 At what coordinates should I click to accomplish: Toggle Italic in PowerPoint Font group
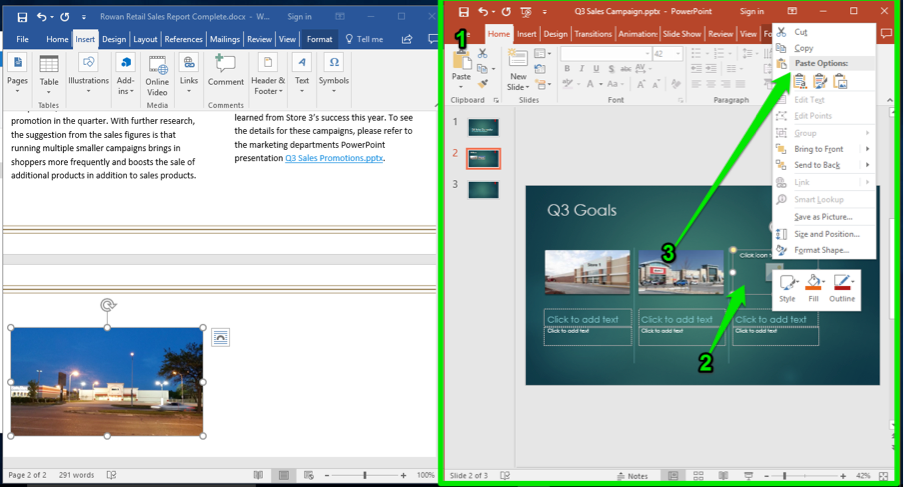[x=581, y=69]
